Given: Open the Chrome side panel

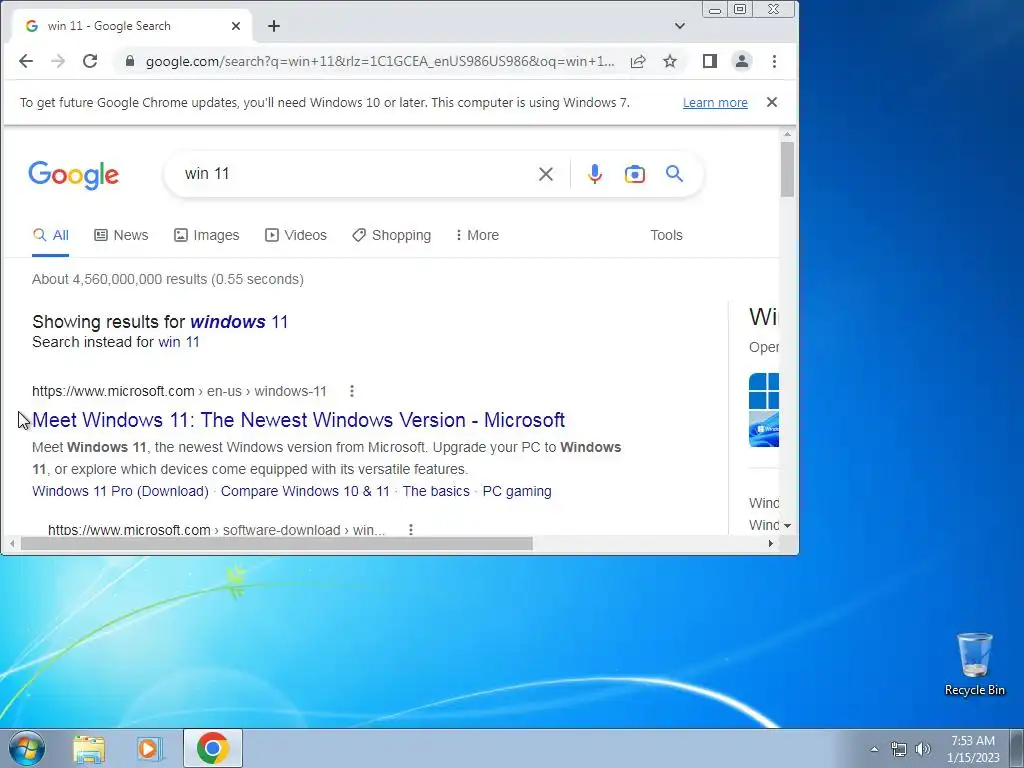Looking at the screenshot, I should tap(710, 61).
